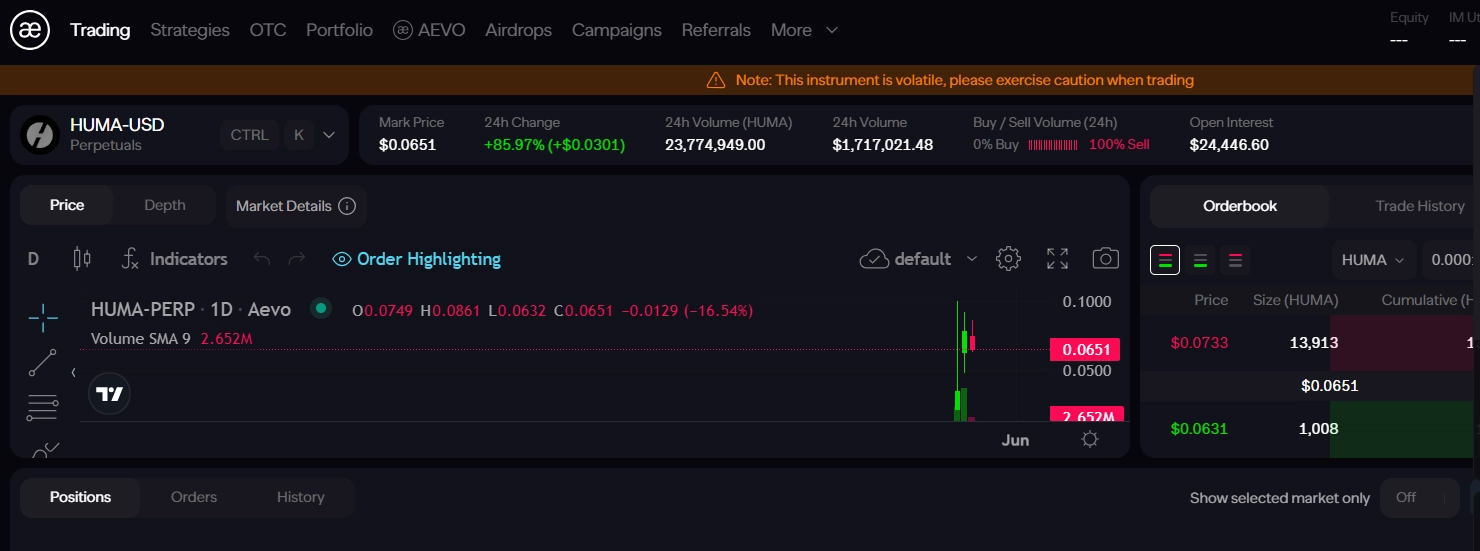
Task: Open the Strategies menu item
Action: 190,30
